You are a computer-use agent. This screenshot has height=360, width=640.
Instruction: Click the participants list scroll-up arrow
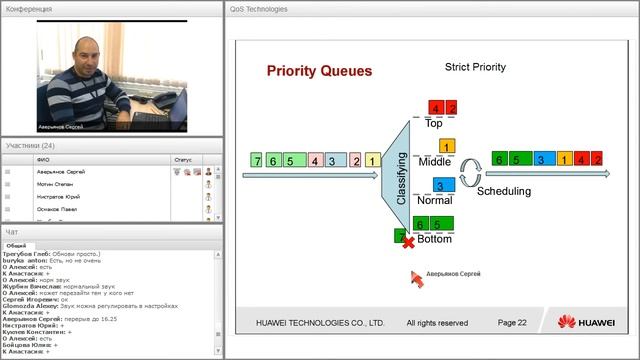tap(218, 169)
